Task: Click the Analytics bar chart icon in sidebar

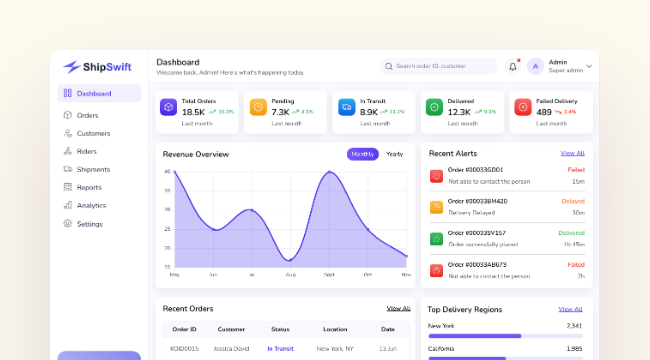Action: [68, 205]
